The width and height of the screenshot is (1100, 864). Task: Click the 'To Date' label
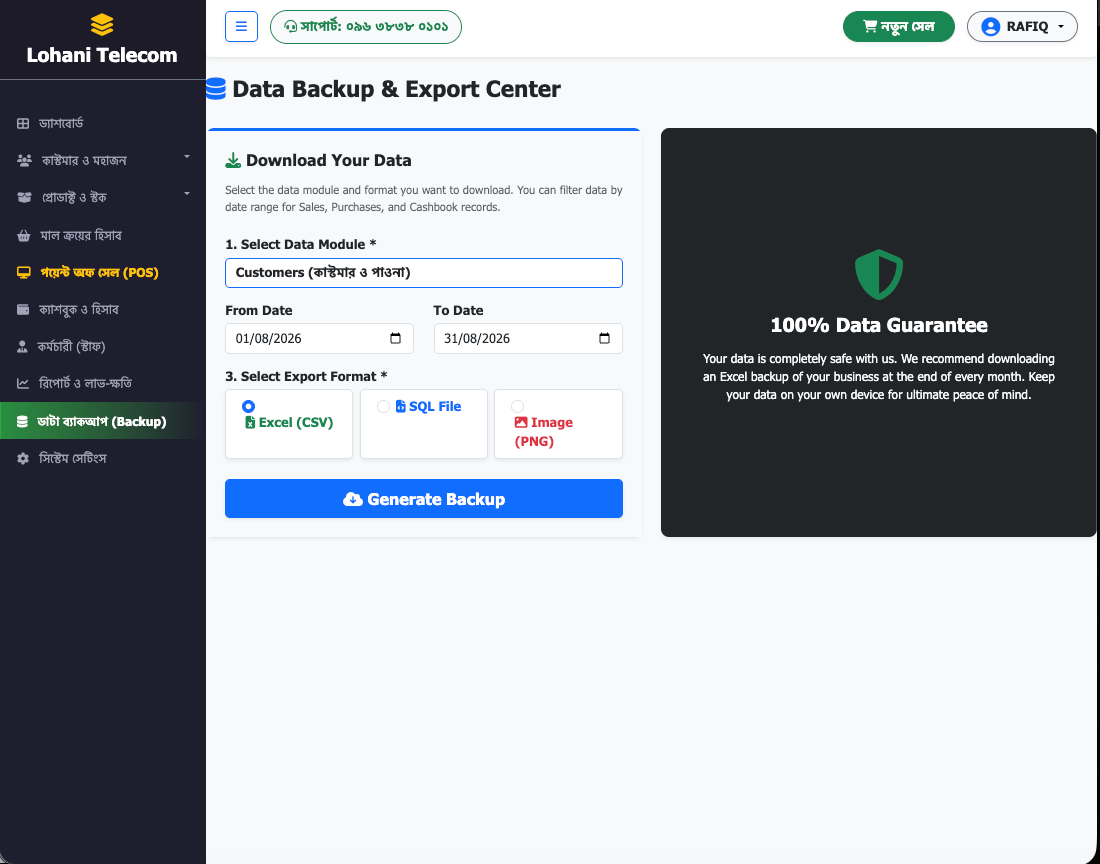point(458,311)
